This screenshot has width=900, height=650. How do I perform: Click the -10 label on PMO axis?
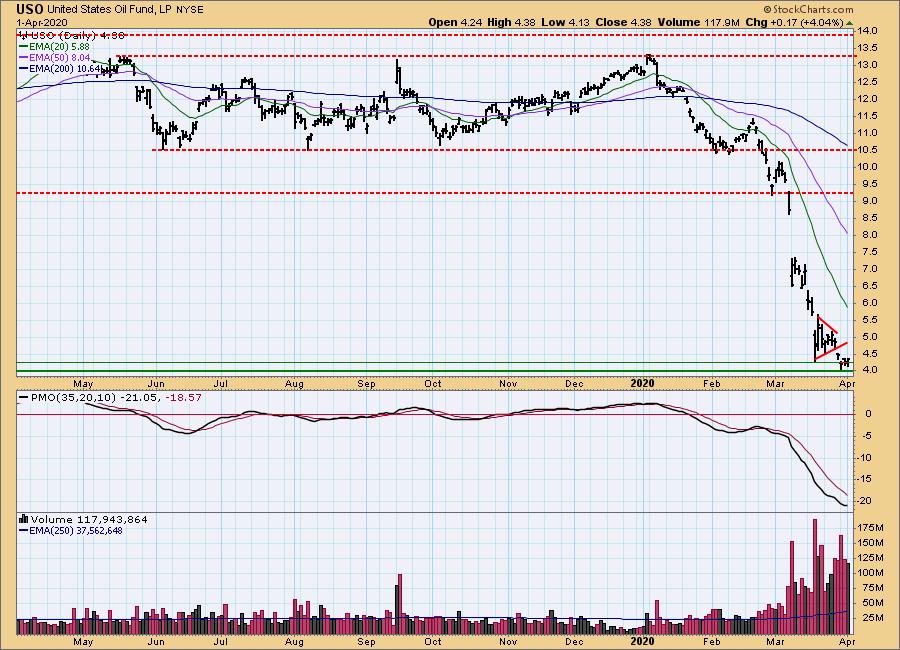click(866, 458)
